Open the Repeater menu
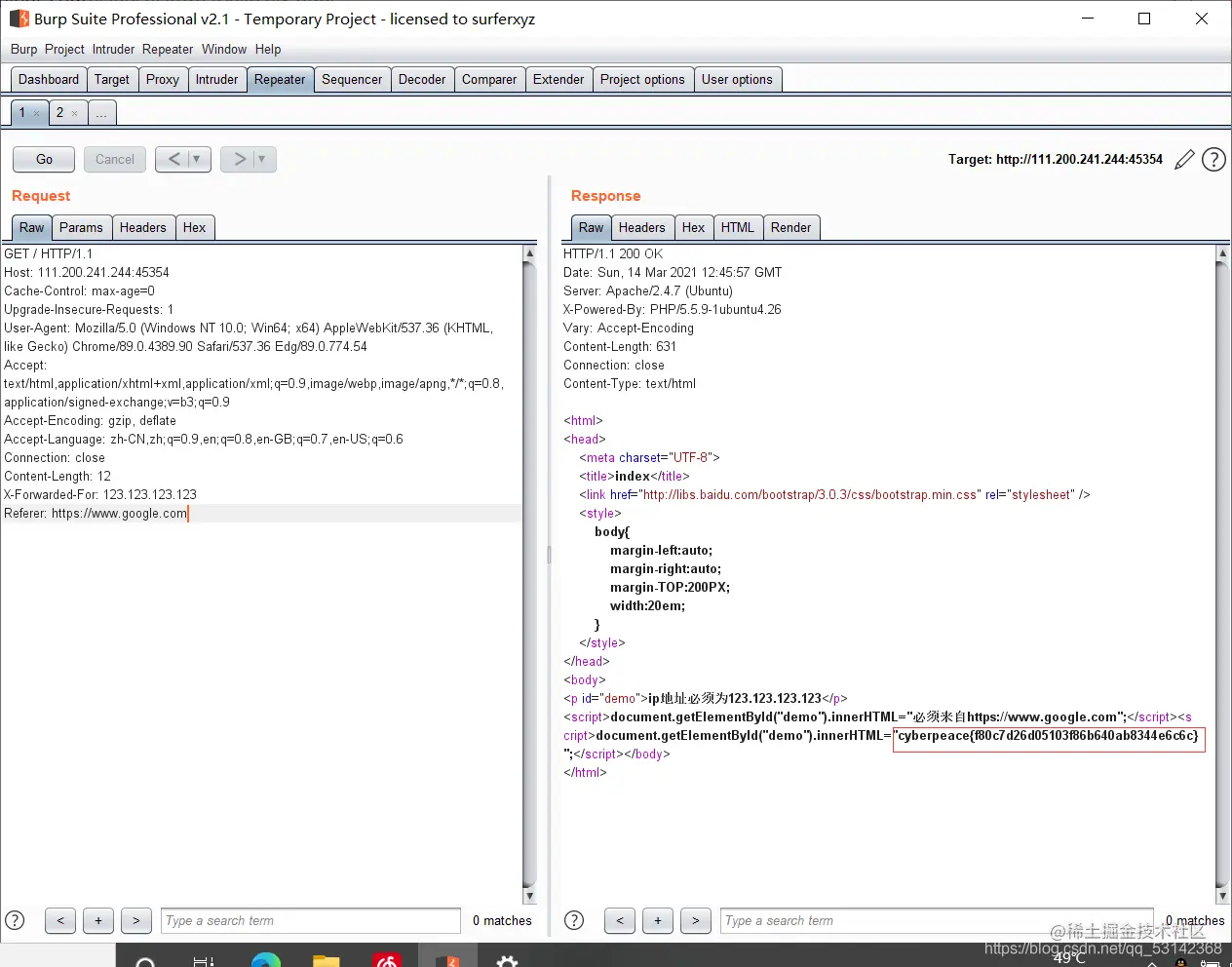 168,49
